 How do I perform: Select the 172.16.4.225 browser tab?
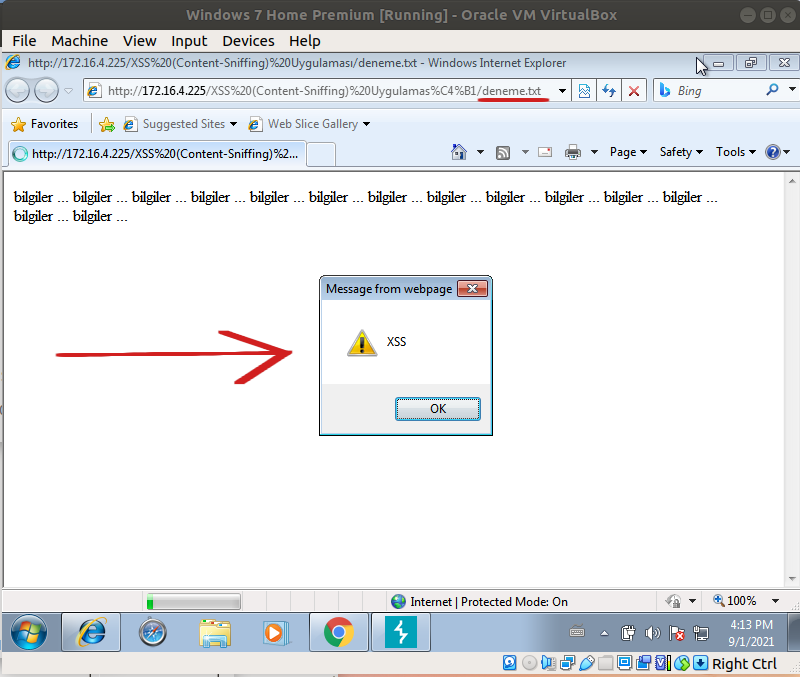pyautogui.click(x=157, y=154)
